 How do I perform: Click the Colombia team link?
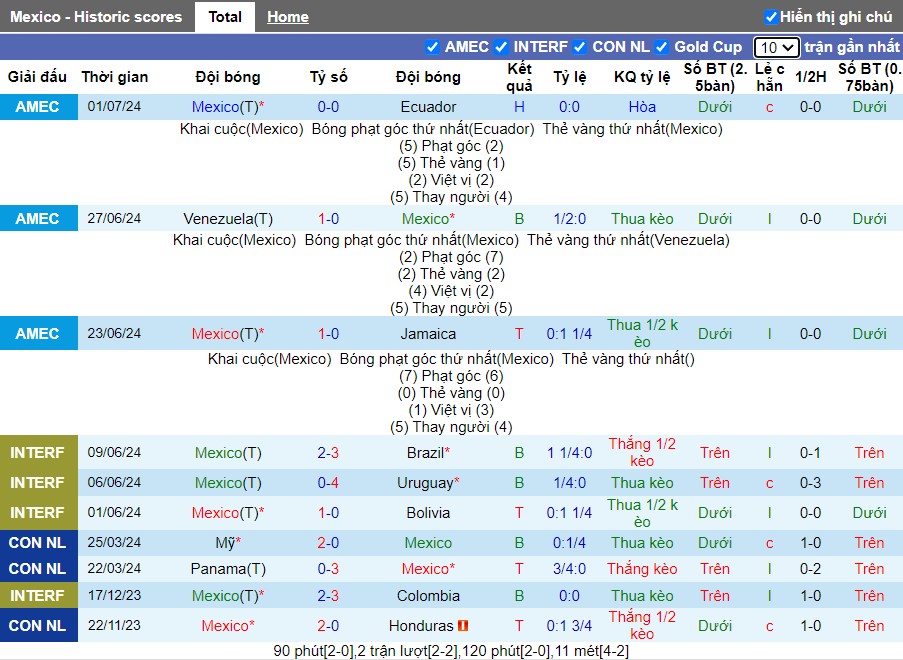click(x=428, y=595)
